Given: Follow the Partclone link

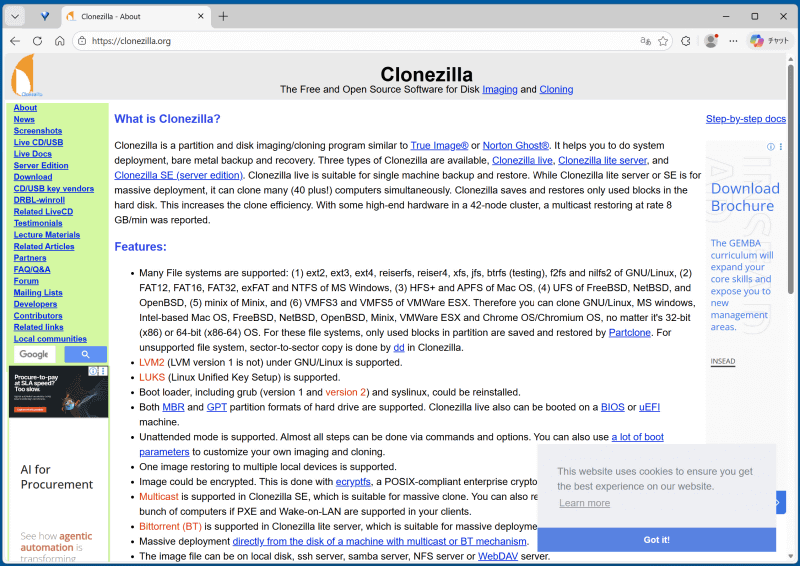Looking at the screenshot, I should [630, 333].
